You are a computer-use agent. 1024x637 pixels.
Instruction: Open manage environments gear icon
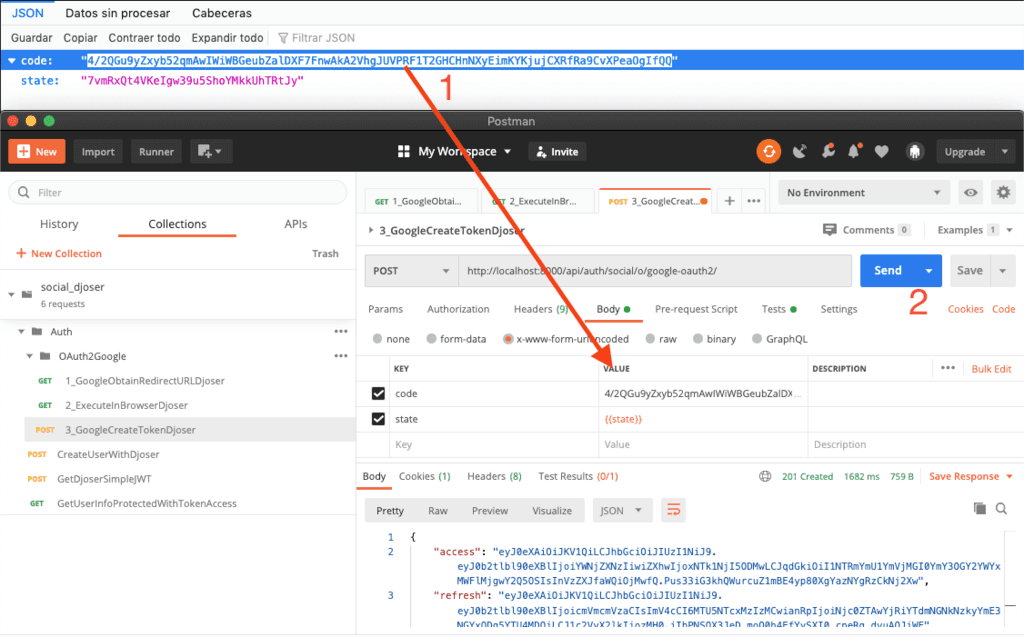pyautogui.click(x=1003, y=192)
